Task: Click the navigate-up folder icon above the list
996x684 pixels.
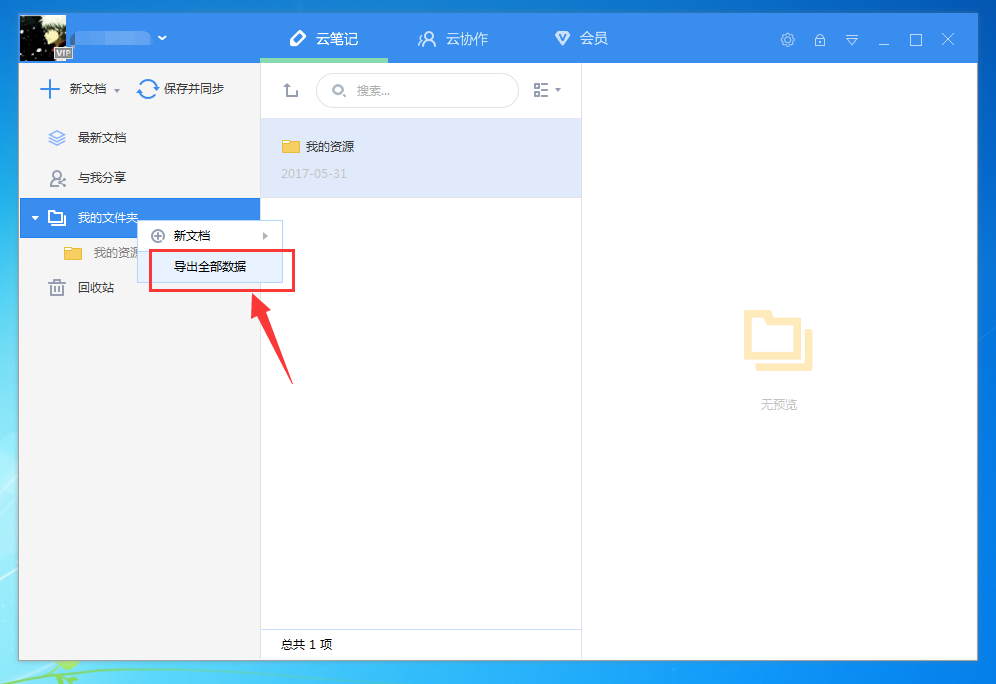Action: click(291, 89)
